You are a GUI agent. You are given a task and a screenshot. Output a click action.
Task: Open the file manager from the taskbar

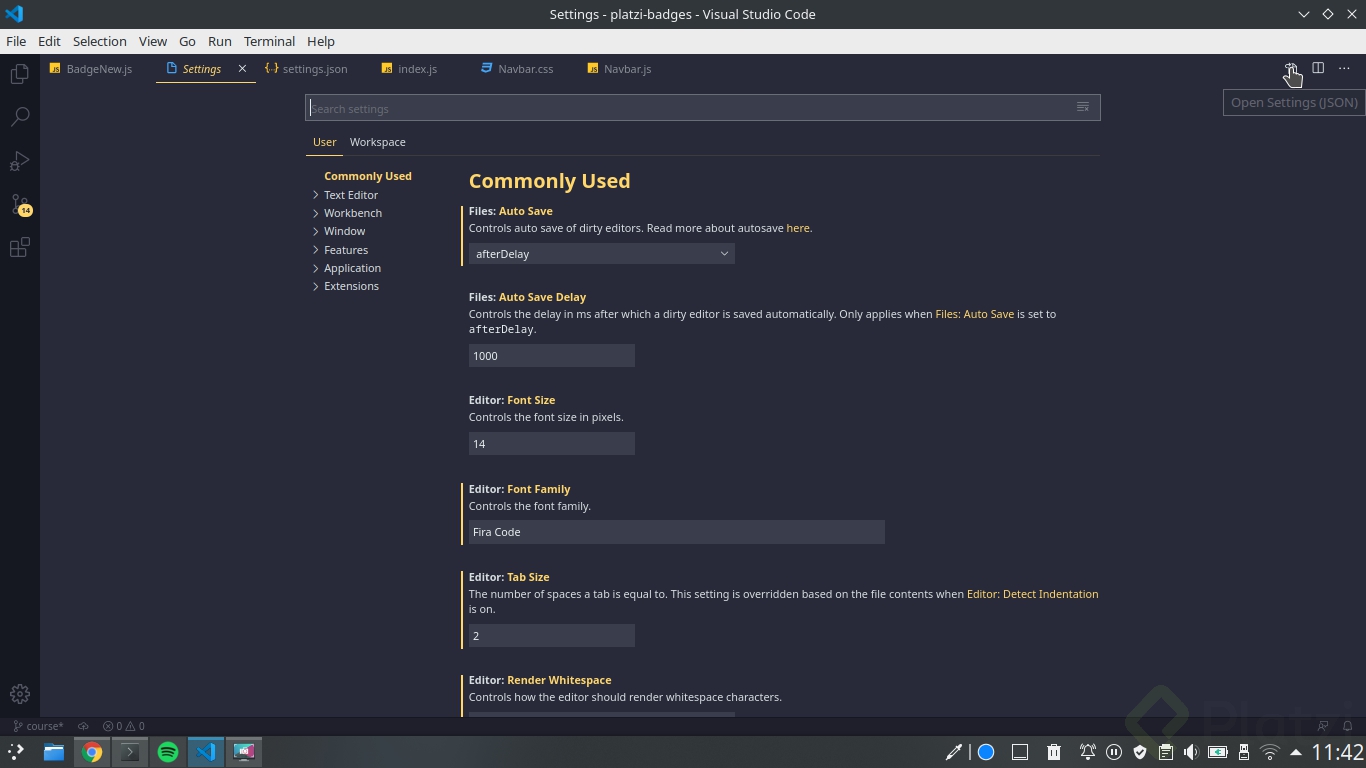(x=54, y=752)
